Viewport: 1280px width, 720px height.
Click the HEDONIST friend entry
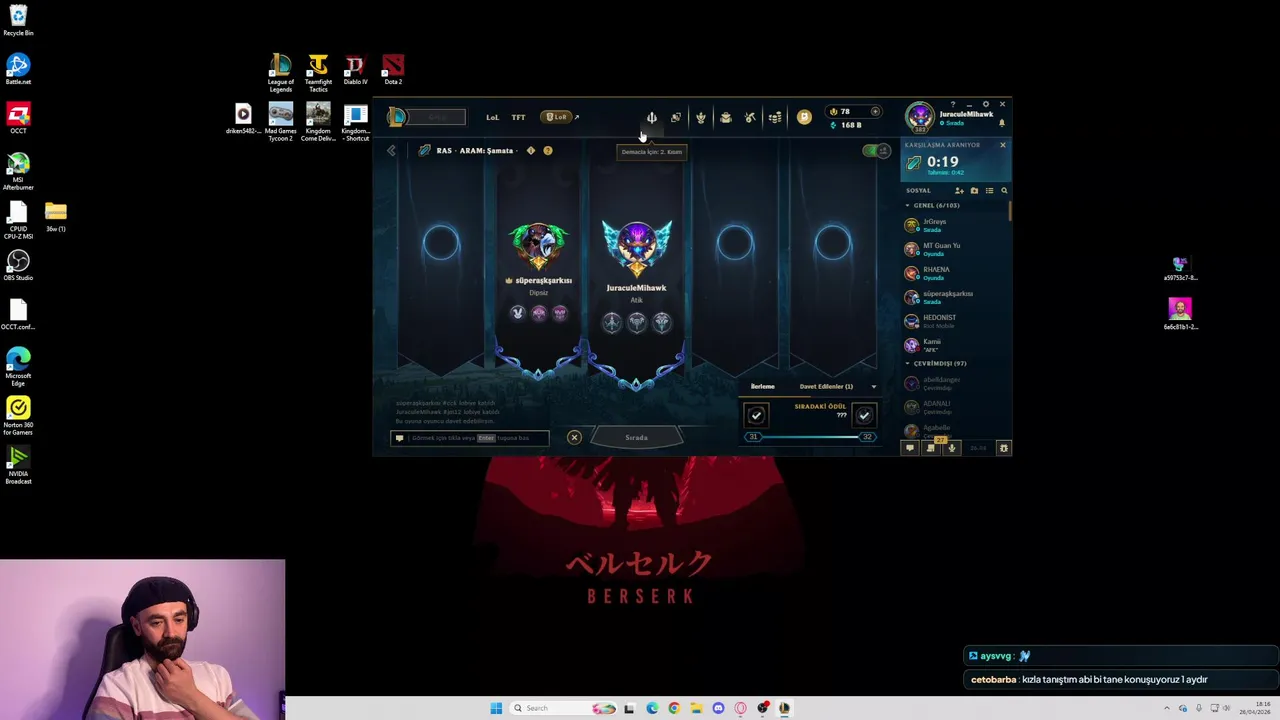point(955,321)
